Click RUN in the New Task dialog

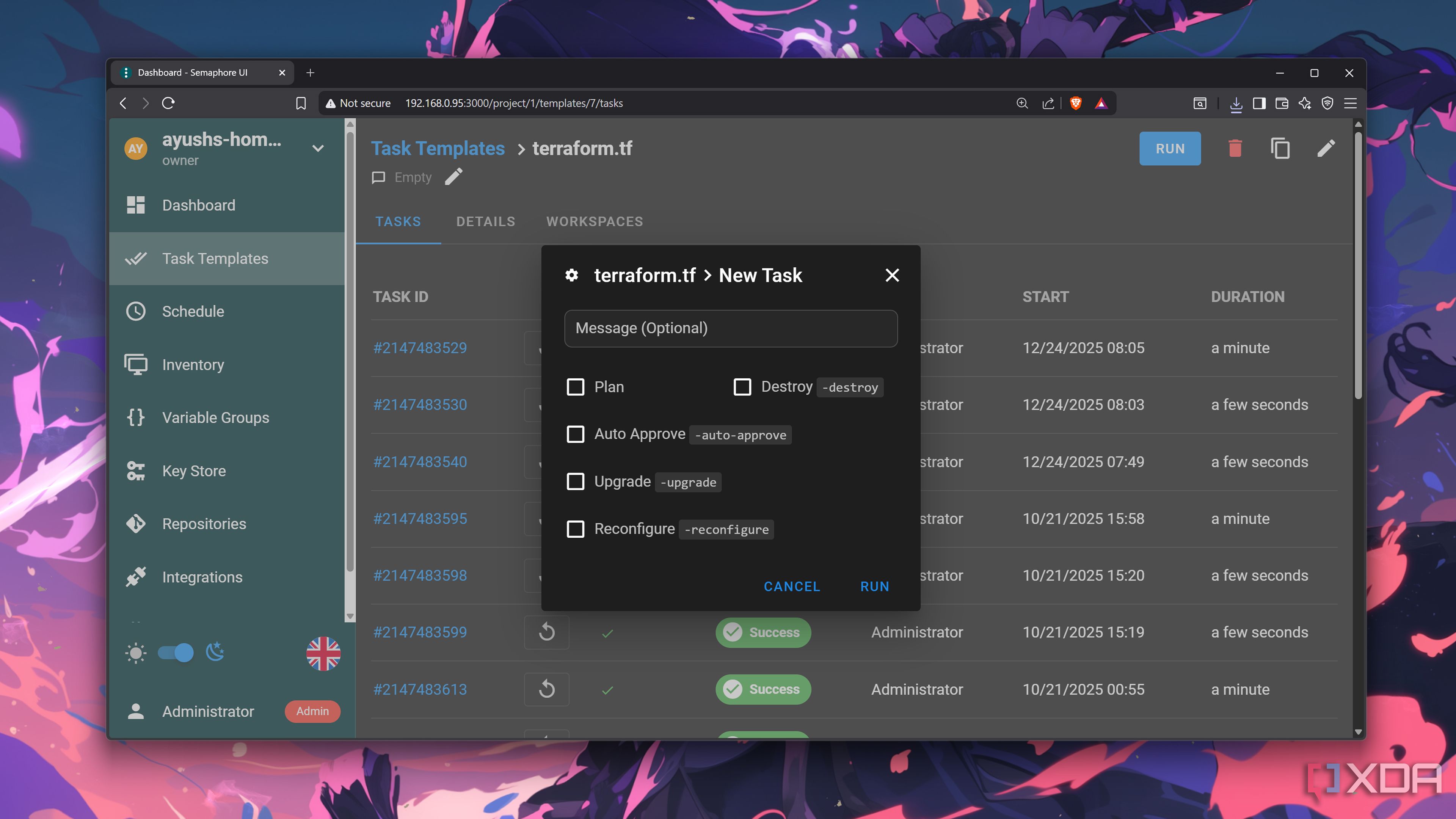tap(874, 587)
